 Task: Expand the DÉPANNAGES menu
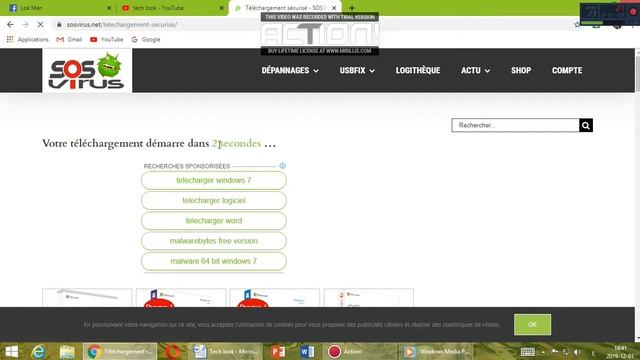point(290,70)
